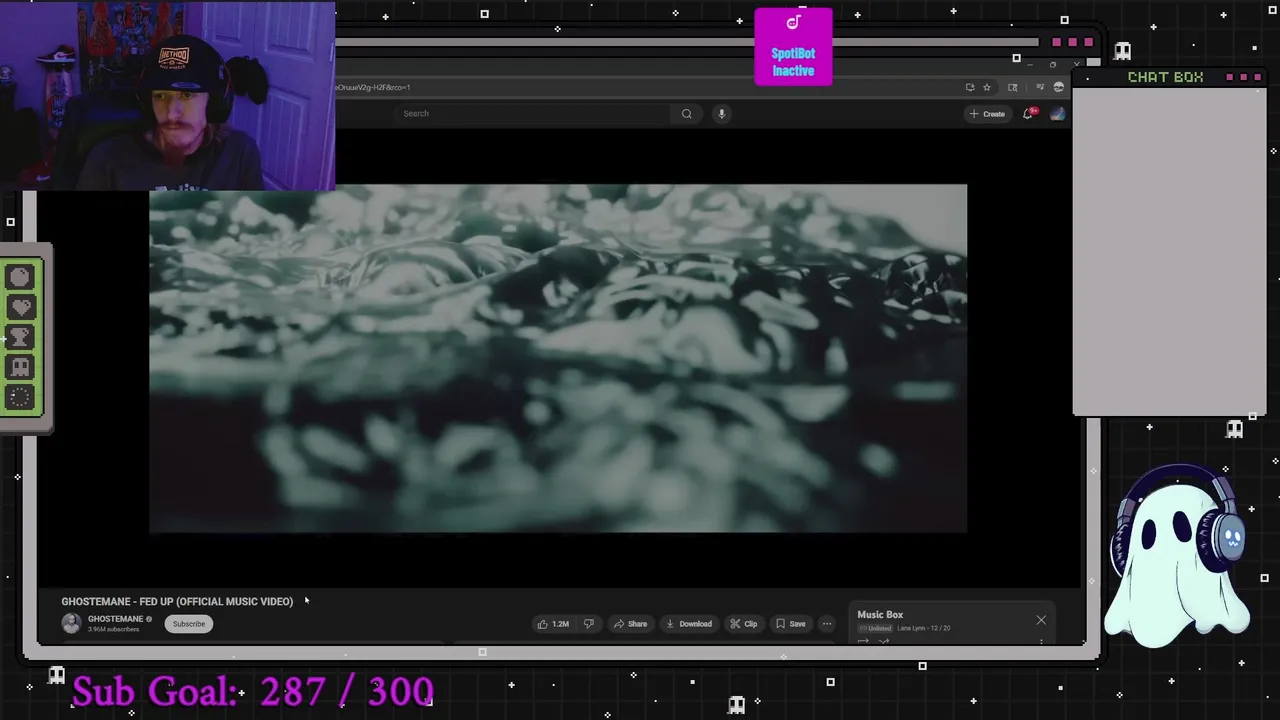The image size is (1280, 720).
Task: Close the Music Box playlist panel
Action: [1041, 620]
